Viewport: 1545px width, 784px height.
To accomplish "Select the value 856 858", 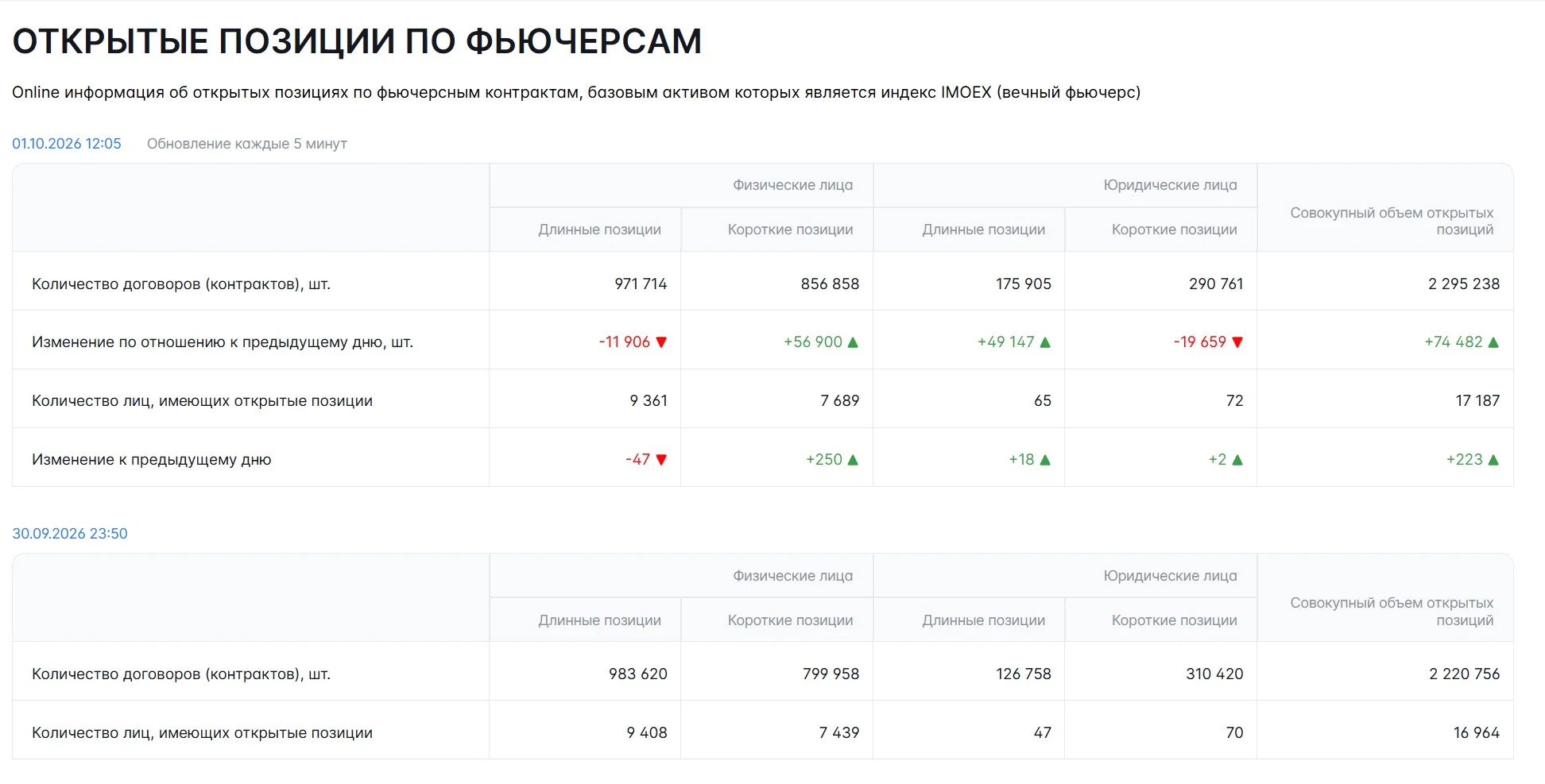I will pos(830,284).
